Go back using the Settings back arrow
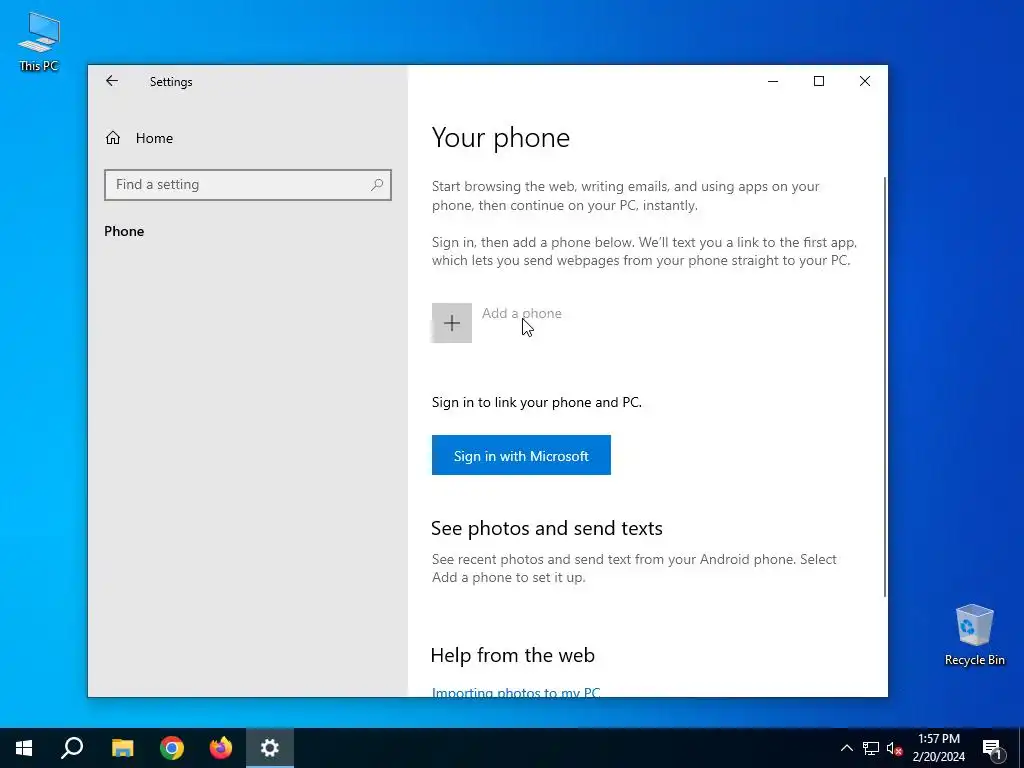 [112, 81]
